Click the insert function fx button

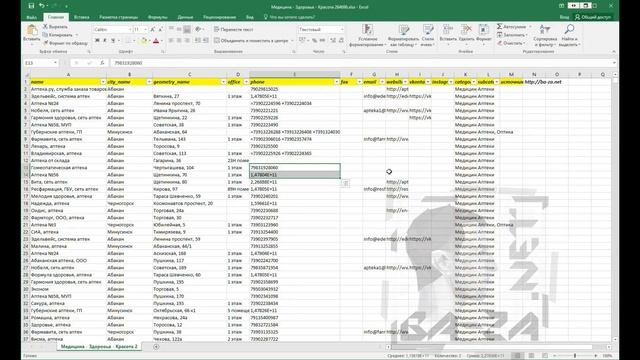point(102,63)
